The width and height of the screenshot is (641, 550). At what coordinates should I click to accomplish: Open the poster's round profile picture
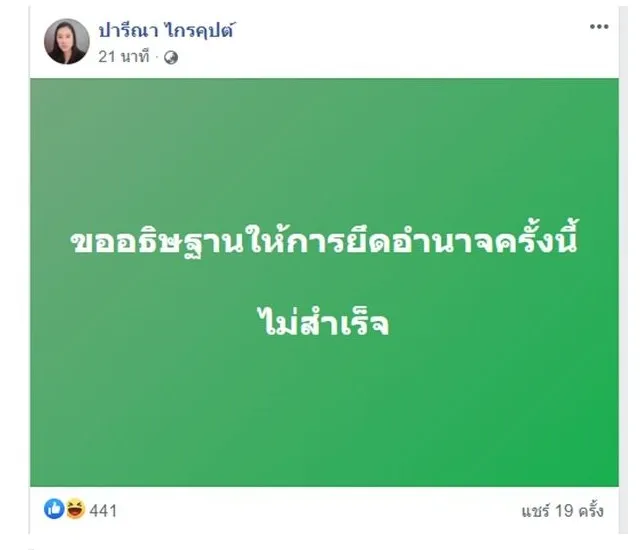click(65, 42)
